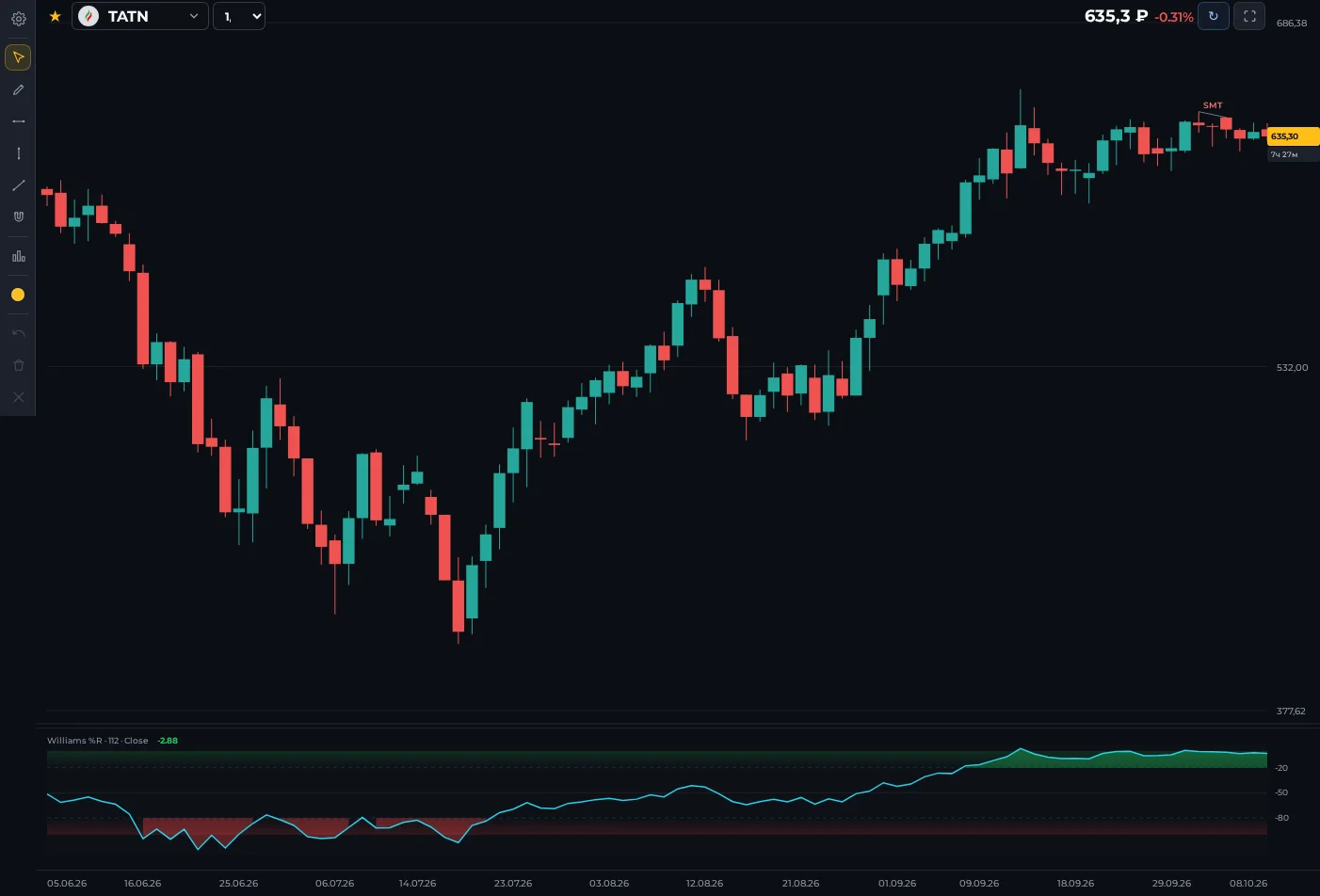1320x896 pixels.
Task: Open the timeframe dropdown
Action: 239,16
